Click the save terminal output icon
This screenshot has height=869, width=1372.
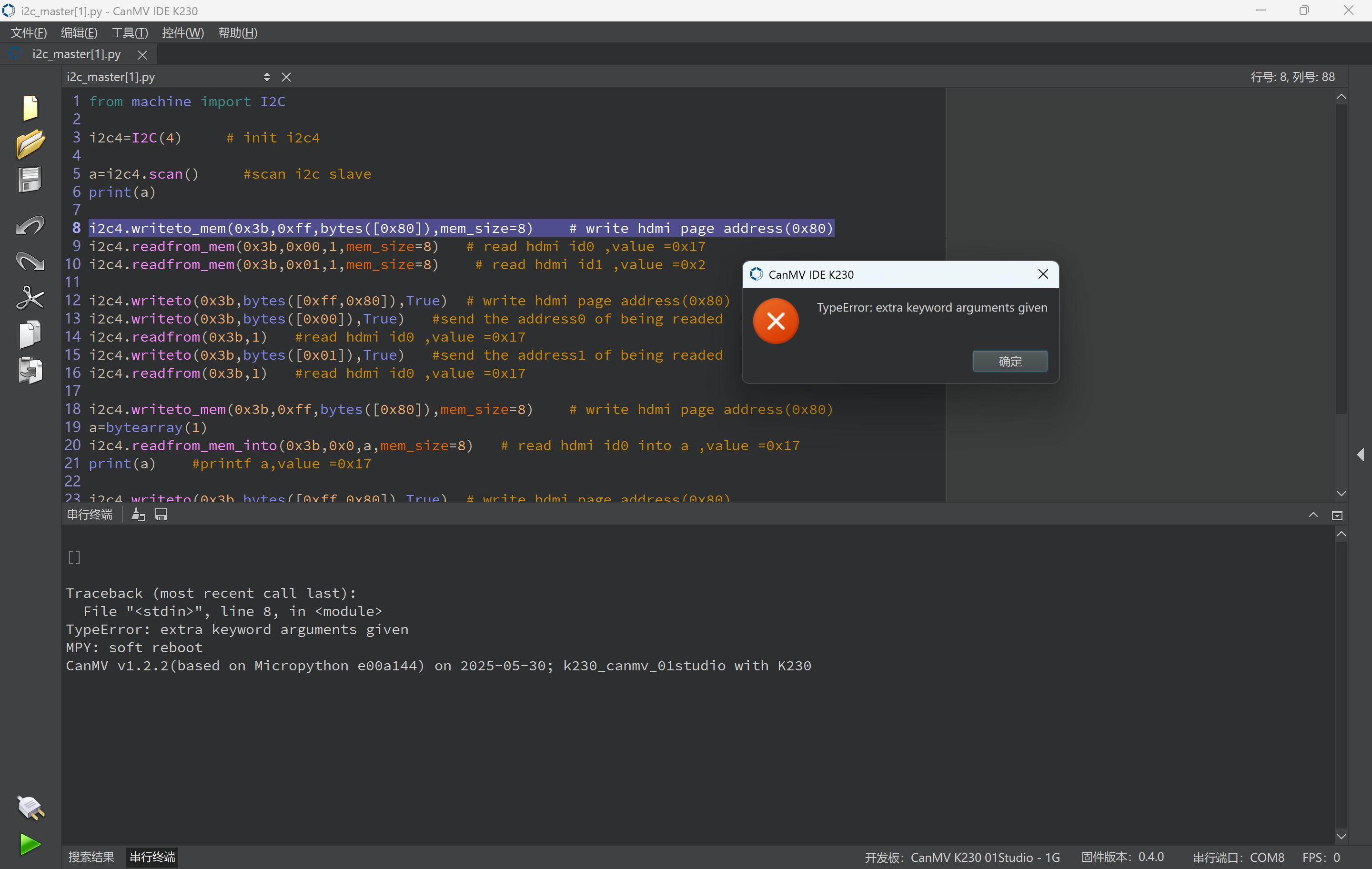[x=161, y=515]
